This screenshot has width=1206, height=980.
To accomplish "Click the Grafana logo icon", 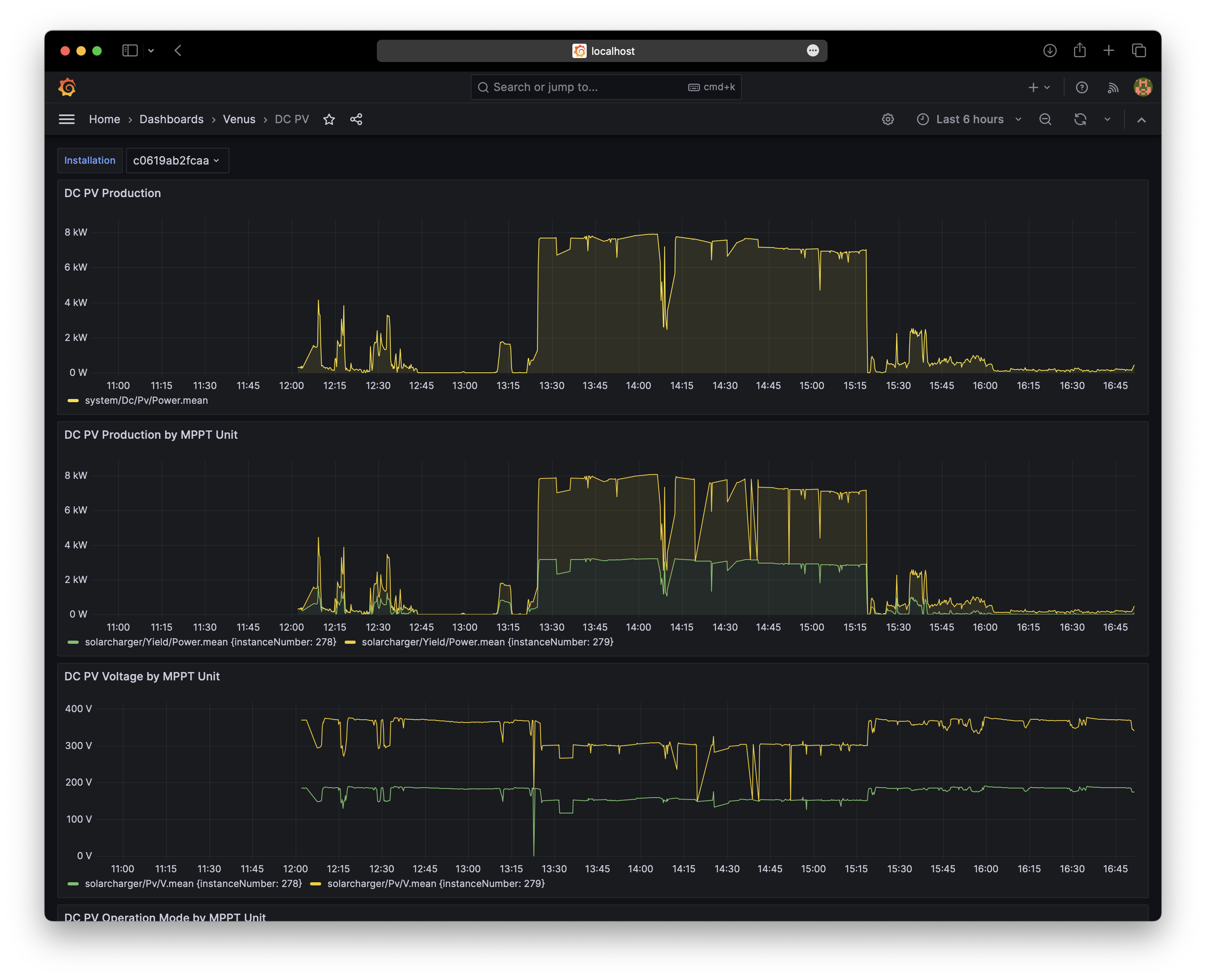I will [67, 87].
